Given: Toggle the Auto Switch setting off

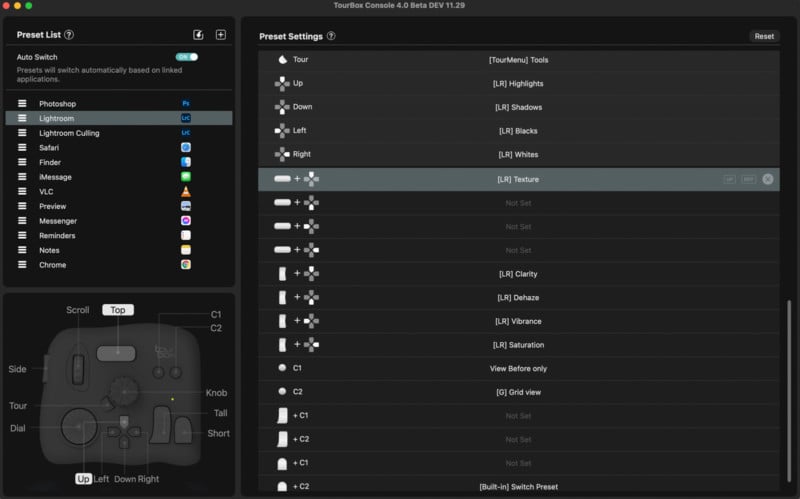Looking at the screenshot, I should pyautogui.click(x=187, y=57).
